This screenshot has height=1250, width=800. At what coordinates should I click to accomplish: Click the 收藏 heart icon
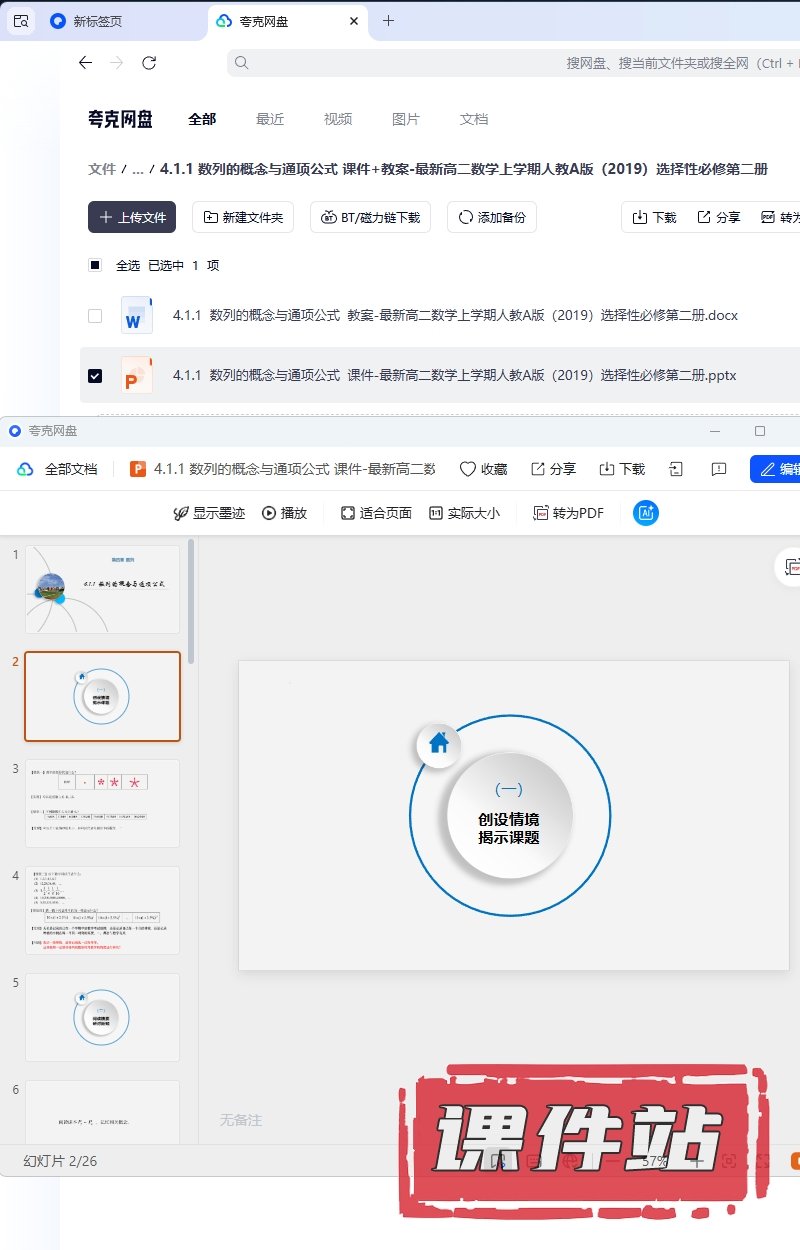(x=483, y=469)
